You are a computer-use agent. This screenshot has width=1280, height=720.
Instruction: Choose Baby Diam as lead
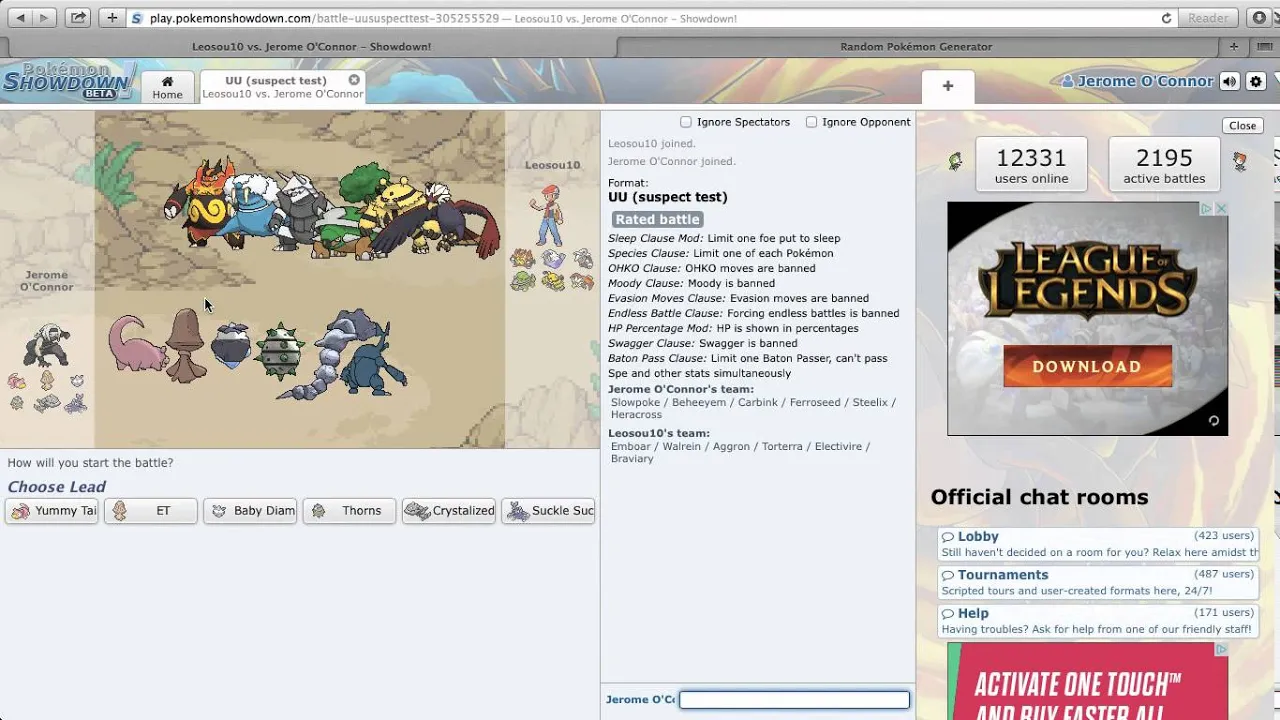click(250, 511)
